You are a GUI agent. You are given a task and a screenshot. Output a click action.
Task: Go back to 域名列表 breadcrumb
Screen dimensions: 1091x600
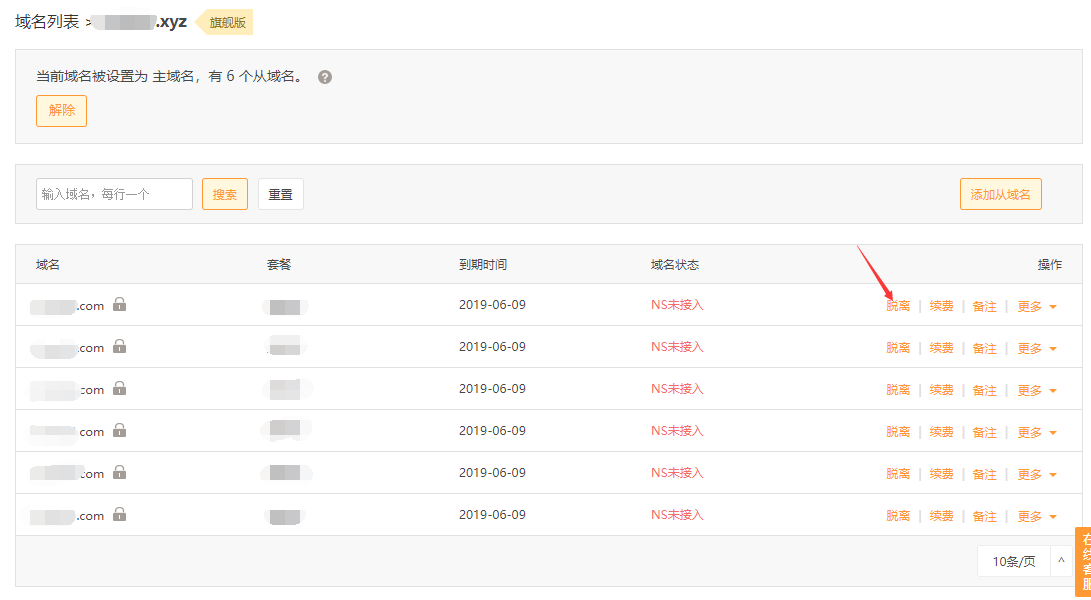(x=47, y=22)
